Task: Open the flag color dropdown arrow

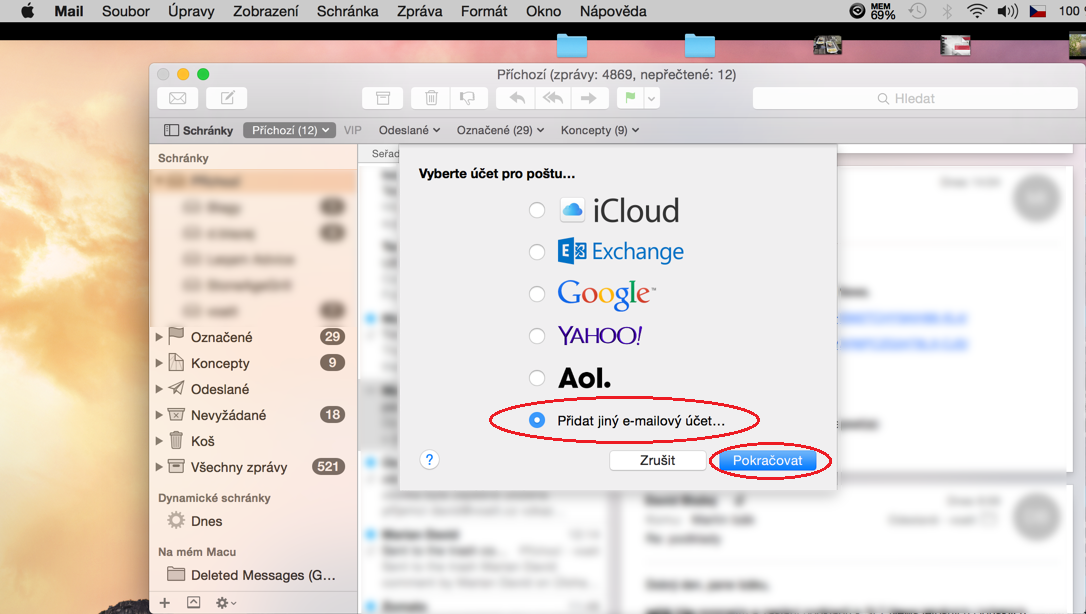Action: coord(652,98)
